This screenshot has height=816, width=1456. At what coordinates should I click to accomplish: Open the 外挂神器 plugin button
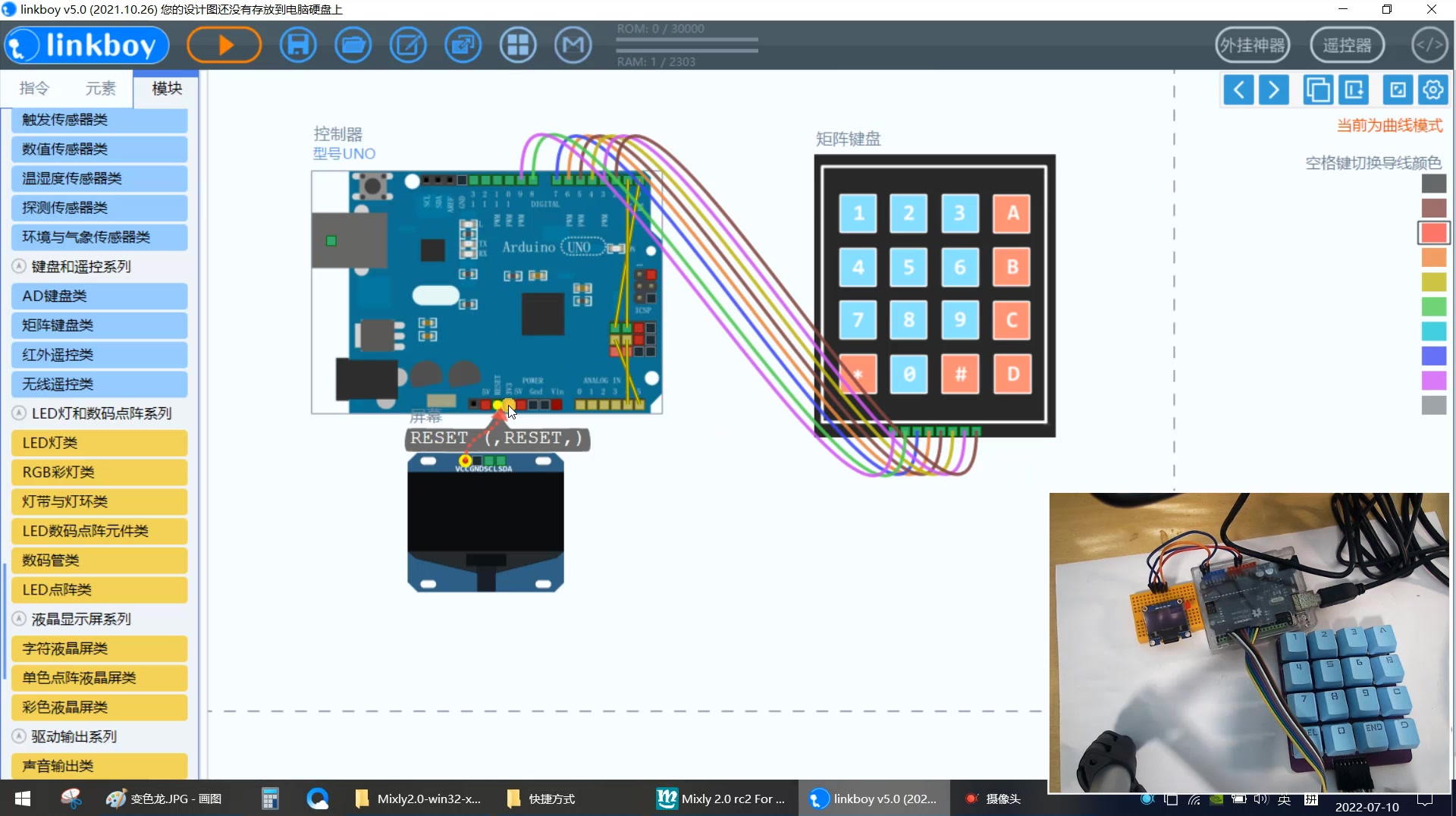[x=1253, y=46]
